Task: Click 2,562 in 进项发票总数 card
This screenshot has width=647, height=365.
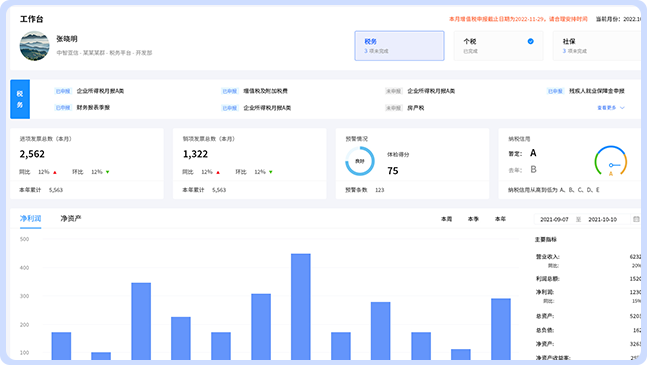Action: [32, 154]
